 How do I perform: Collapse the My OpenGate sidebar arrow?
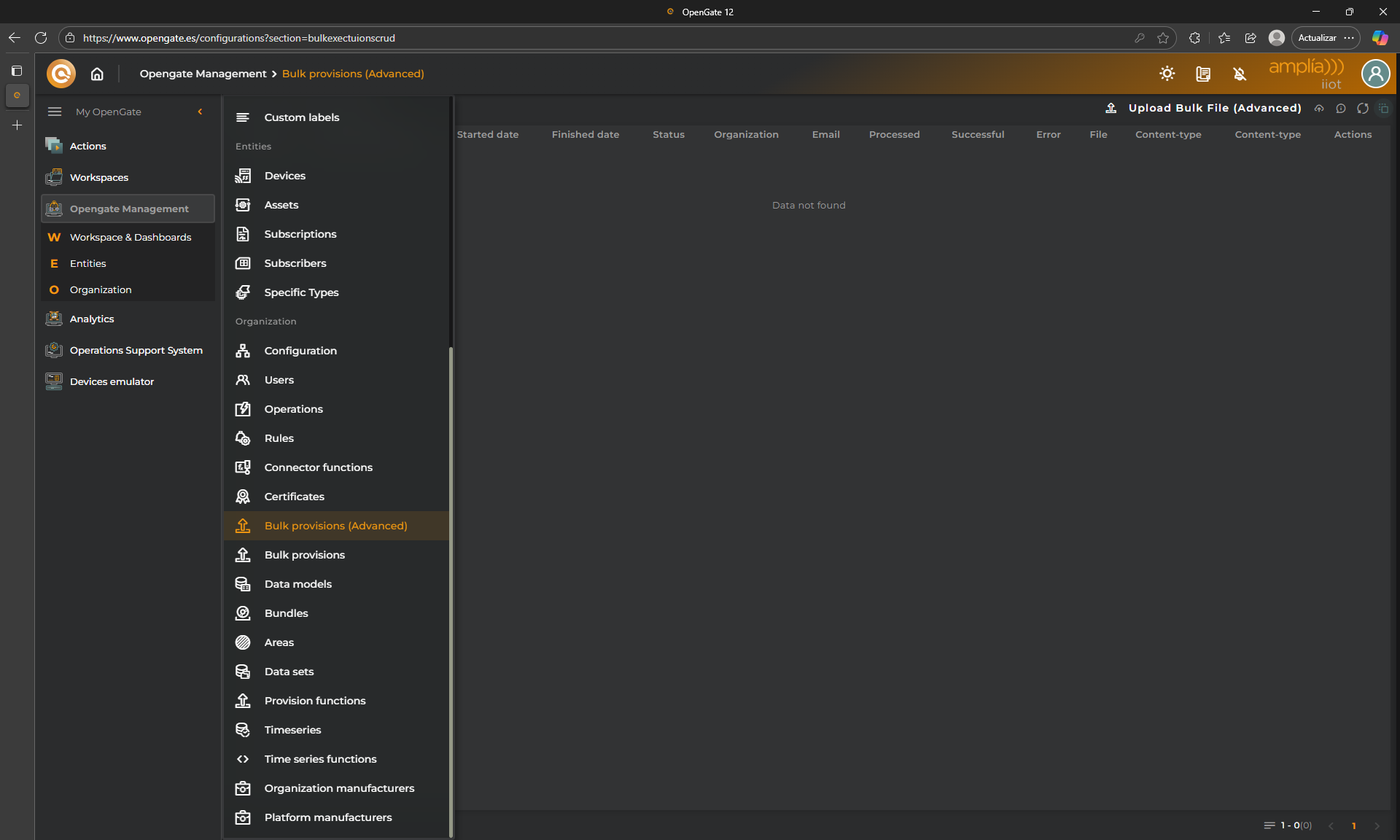point(200,112)
